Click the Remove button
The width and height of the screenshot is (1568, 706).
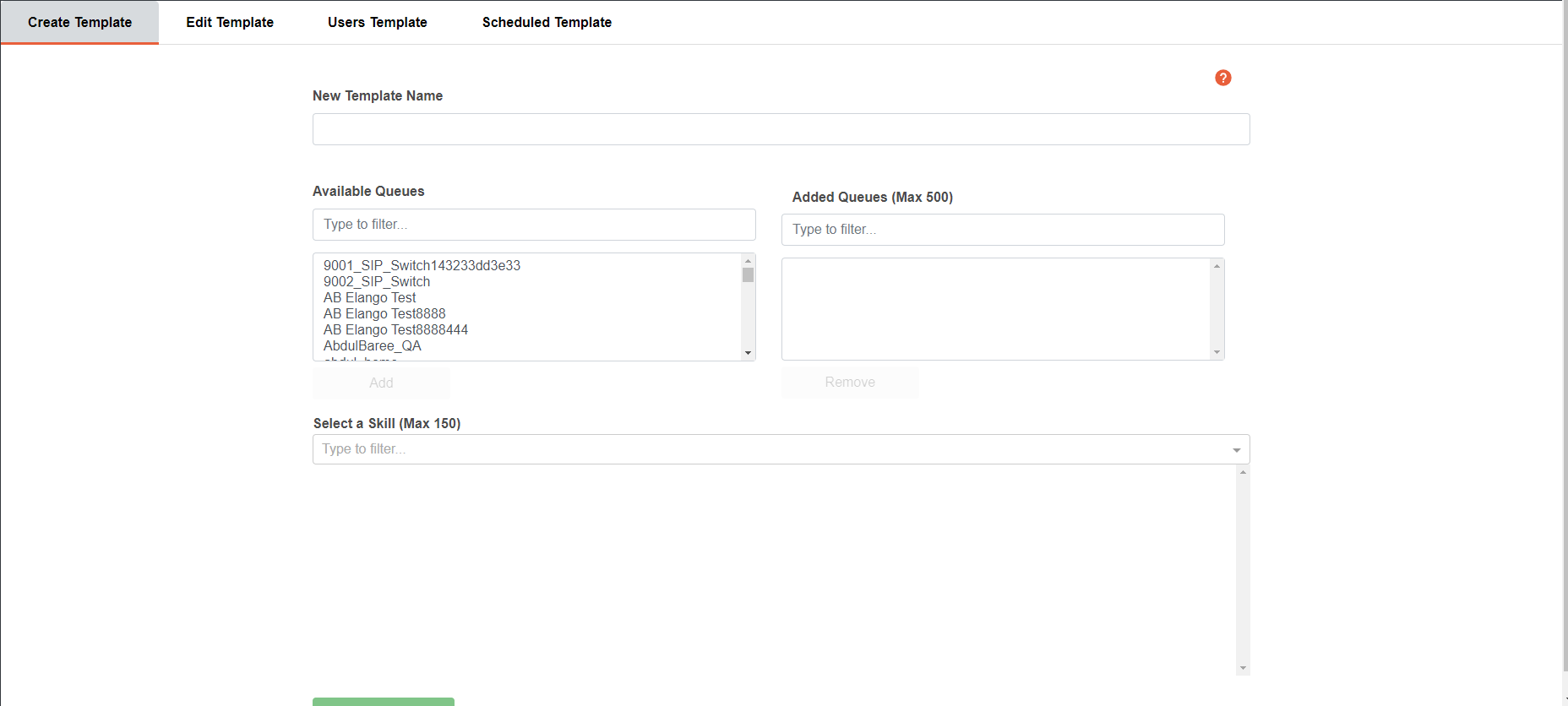point(850,383)
